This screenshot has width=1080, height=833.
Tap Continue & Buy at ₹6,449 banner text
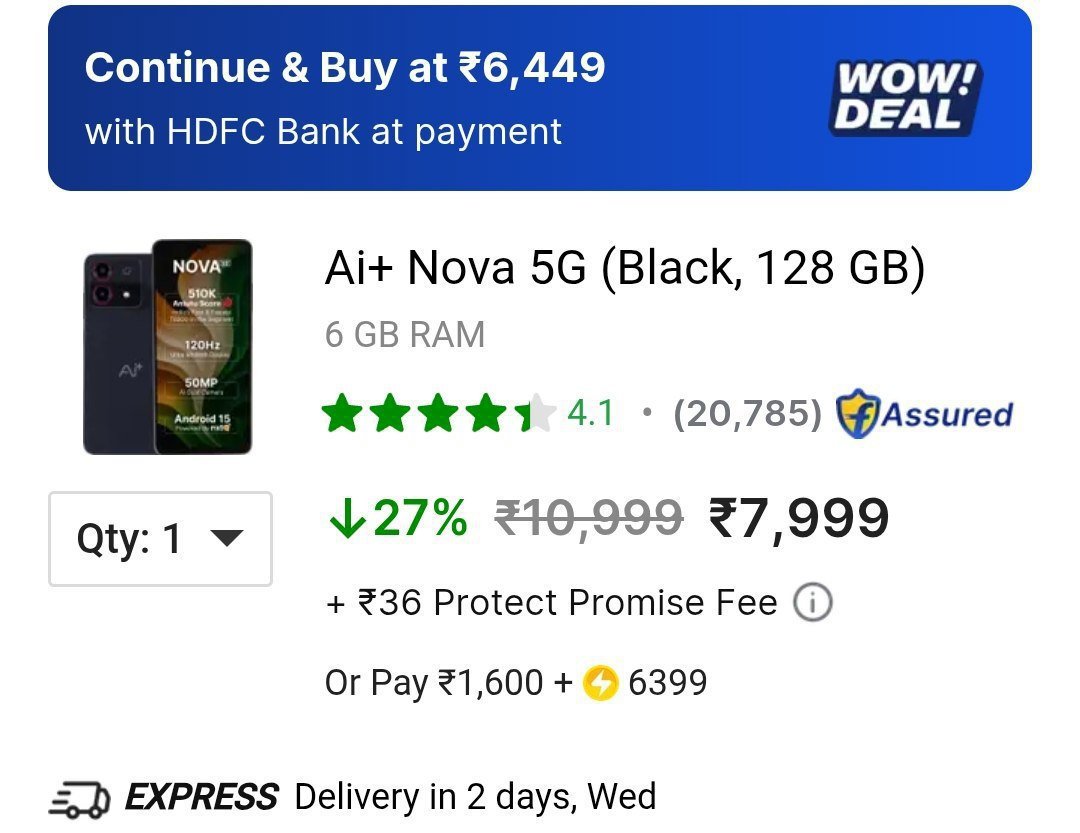tap(345, 68)
